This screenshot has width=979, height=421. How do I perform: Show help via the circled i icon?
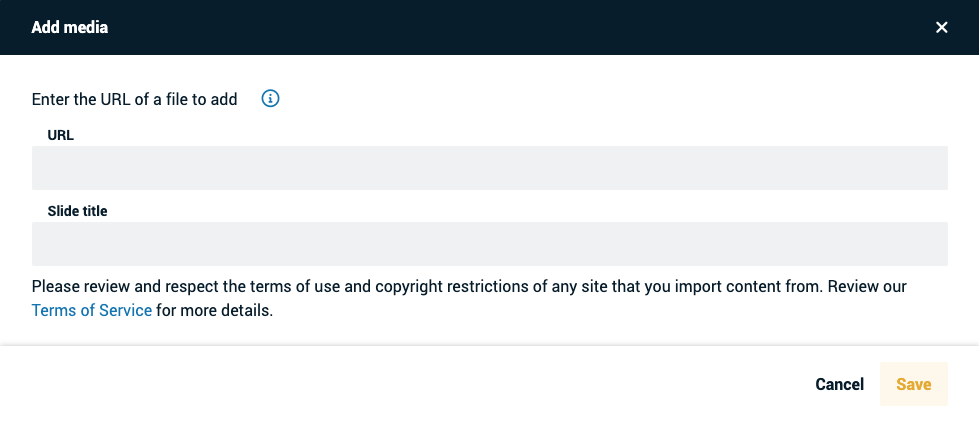pyautogui.click(x=270, y=99)
